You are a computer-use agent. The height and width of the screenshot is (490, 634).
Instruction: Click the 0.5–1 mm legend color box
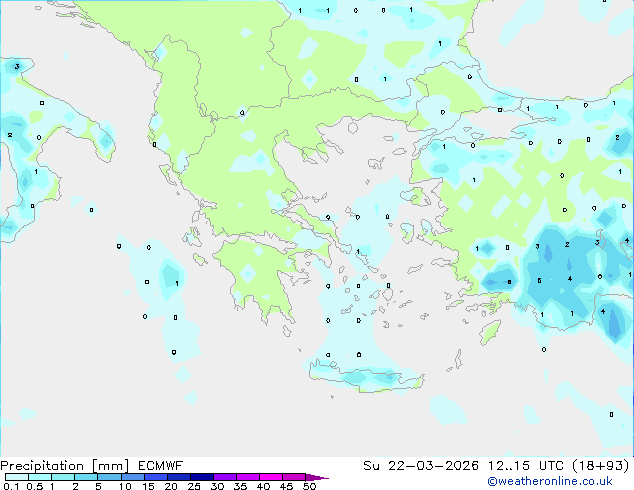[40, 477]
